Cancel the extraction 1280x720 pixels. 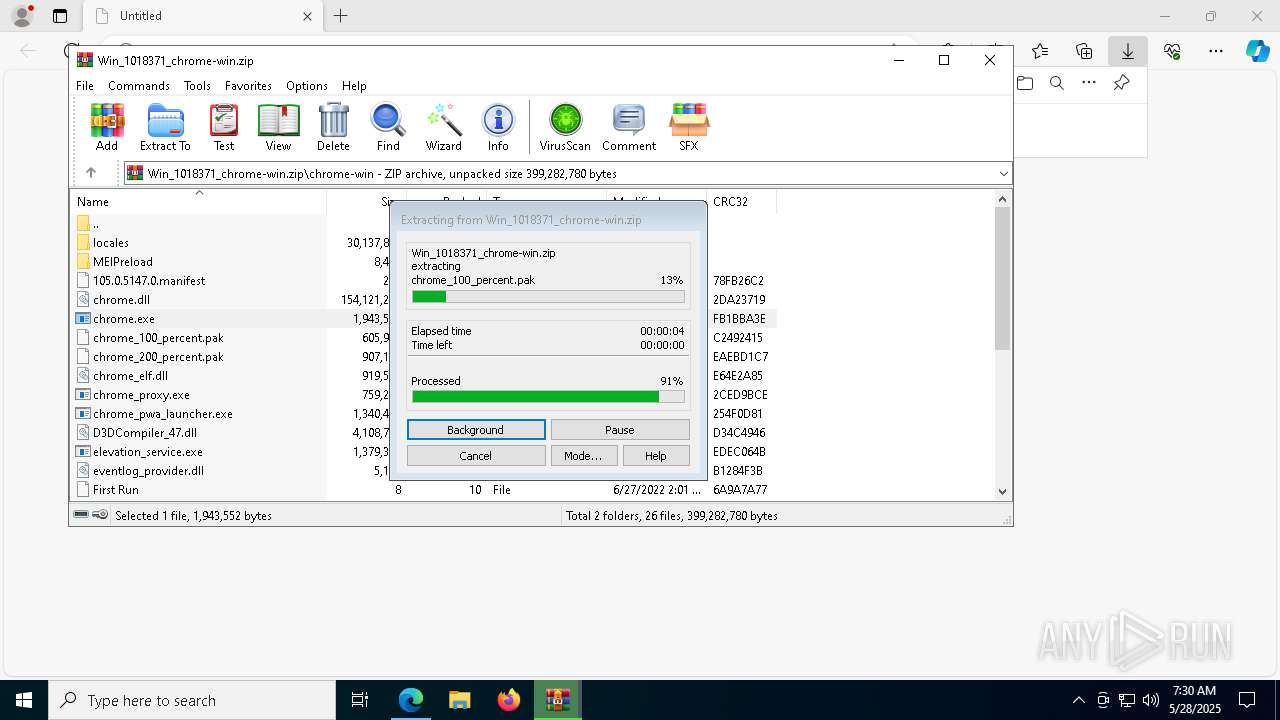(476, 456)
